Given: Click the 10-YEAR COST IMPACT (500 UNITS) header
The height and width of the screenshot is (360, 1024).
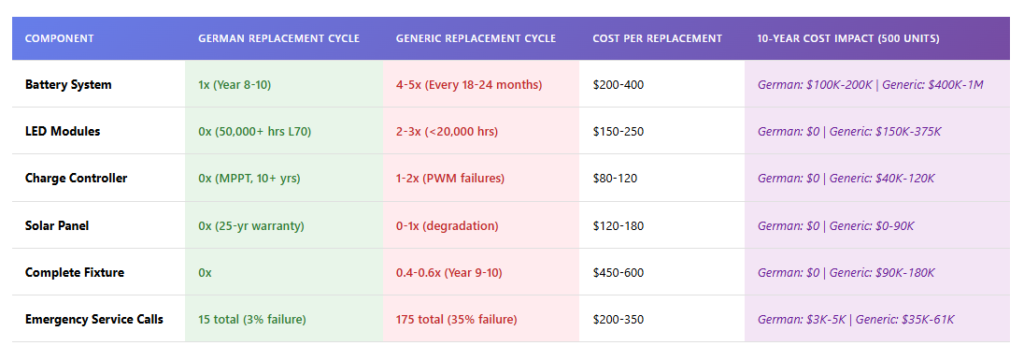Looking at the screenshot, I should coord(848,39).
